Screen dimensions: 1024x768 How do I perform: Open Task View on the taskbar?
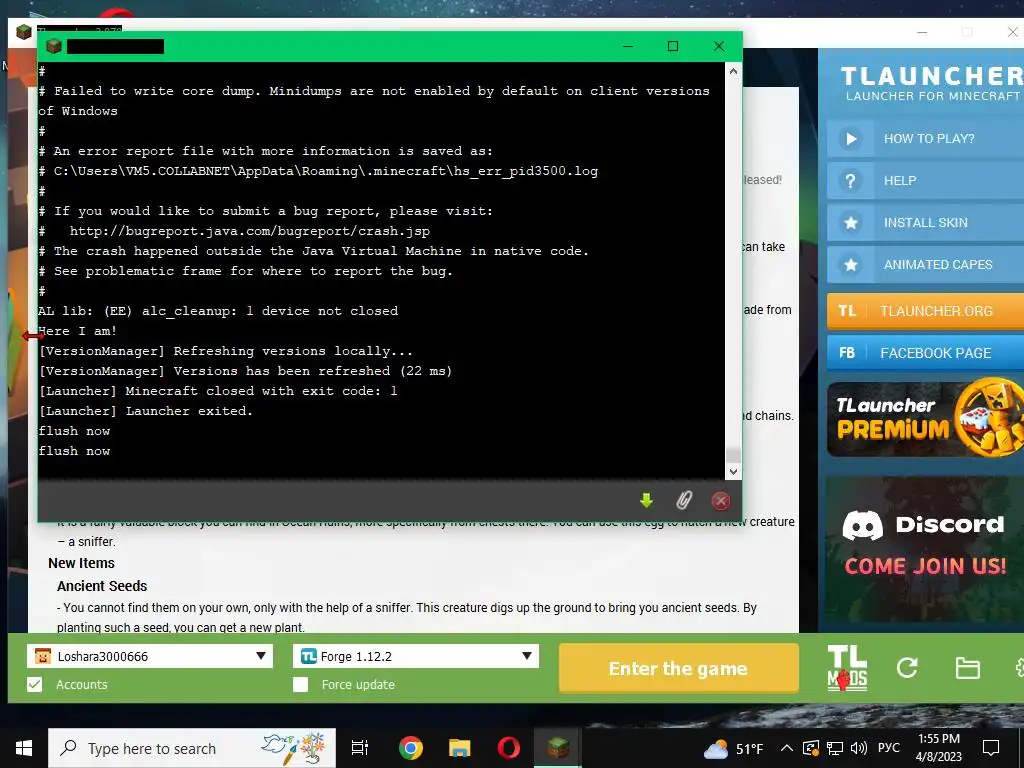tap(360, 748)
